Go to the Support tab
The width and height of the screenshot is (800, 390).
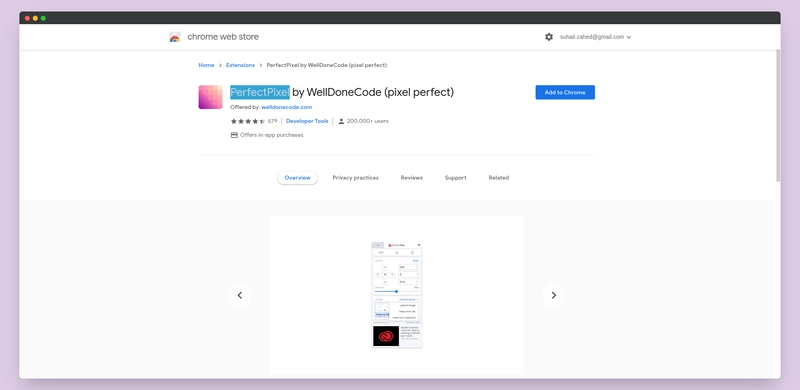pyautogui.click(x=456, y=178)
